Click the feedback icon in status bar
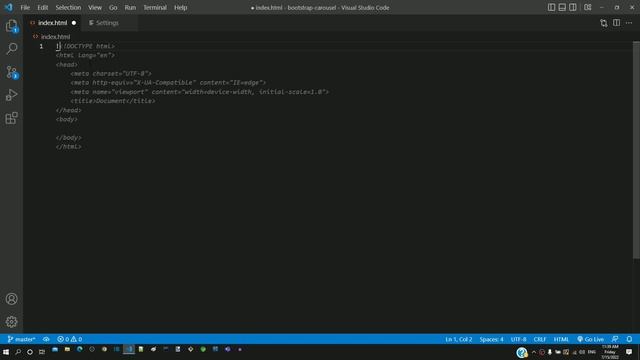 [615, 339]
